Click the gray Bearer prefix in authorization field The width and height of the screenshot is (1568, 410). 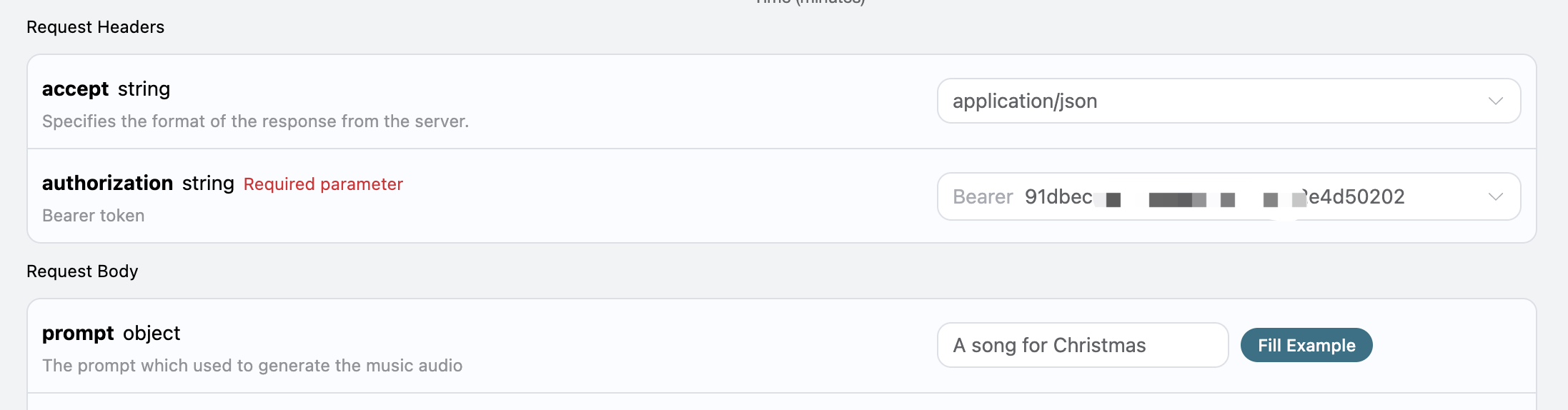click(x=983, y=197)
